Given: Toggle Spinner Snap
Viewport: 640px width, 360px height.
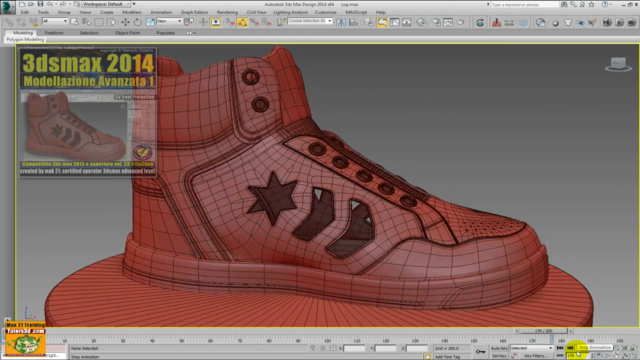Looking at the screenshot, I should point(267,22).
